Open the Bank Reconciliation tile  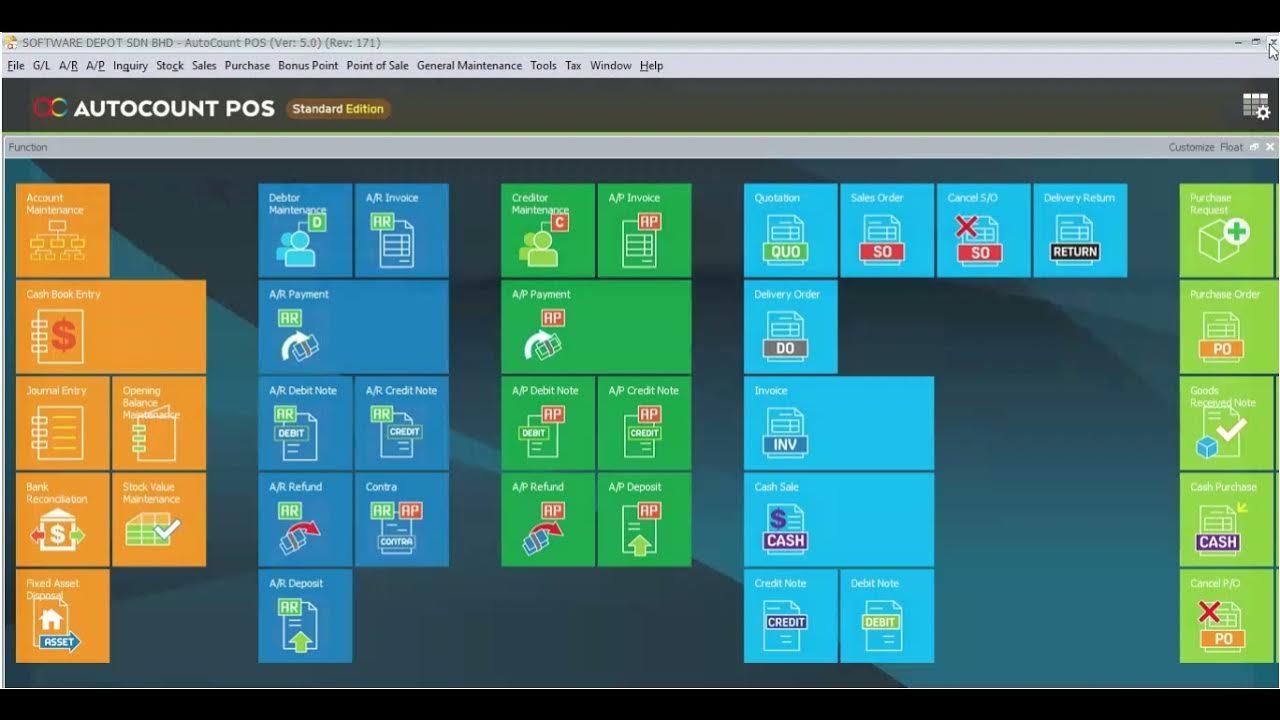pyautogui.click(x=62, y=519)
